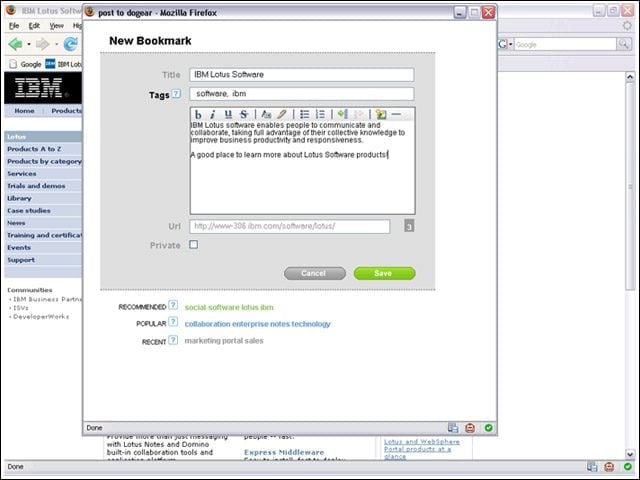Add the recommended tag 'social-software'
The height and width of the screenshot is (480, 640).
211,307
